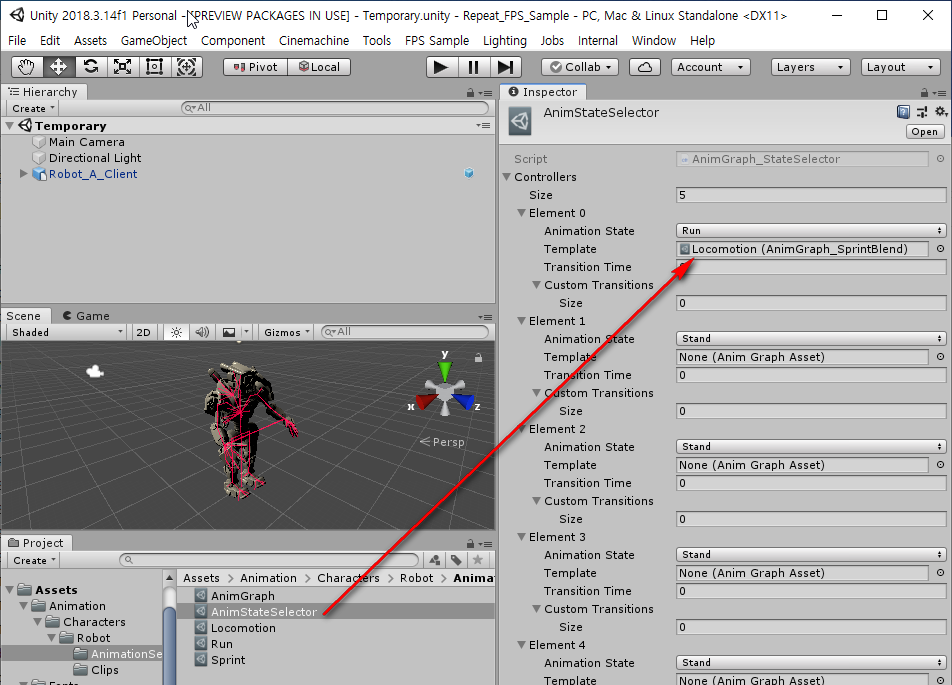Select the Rect transform tool

(154, 67)
